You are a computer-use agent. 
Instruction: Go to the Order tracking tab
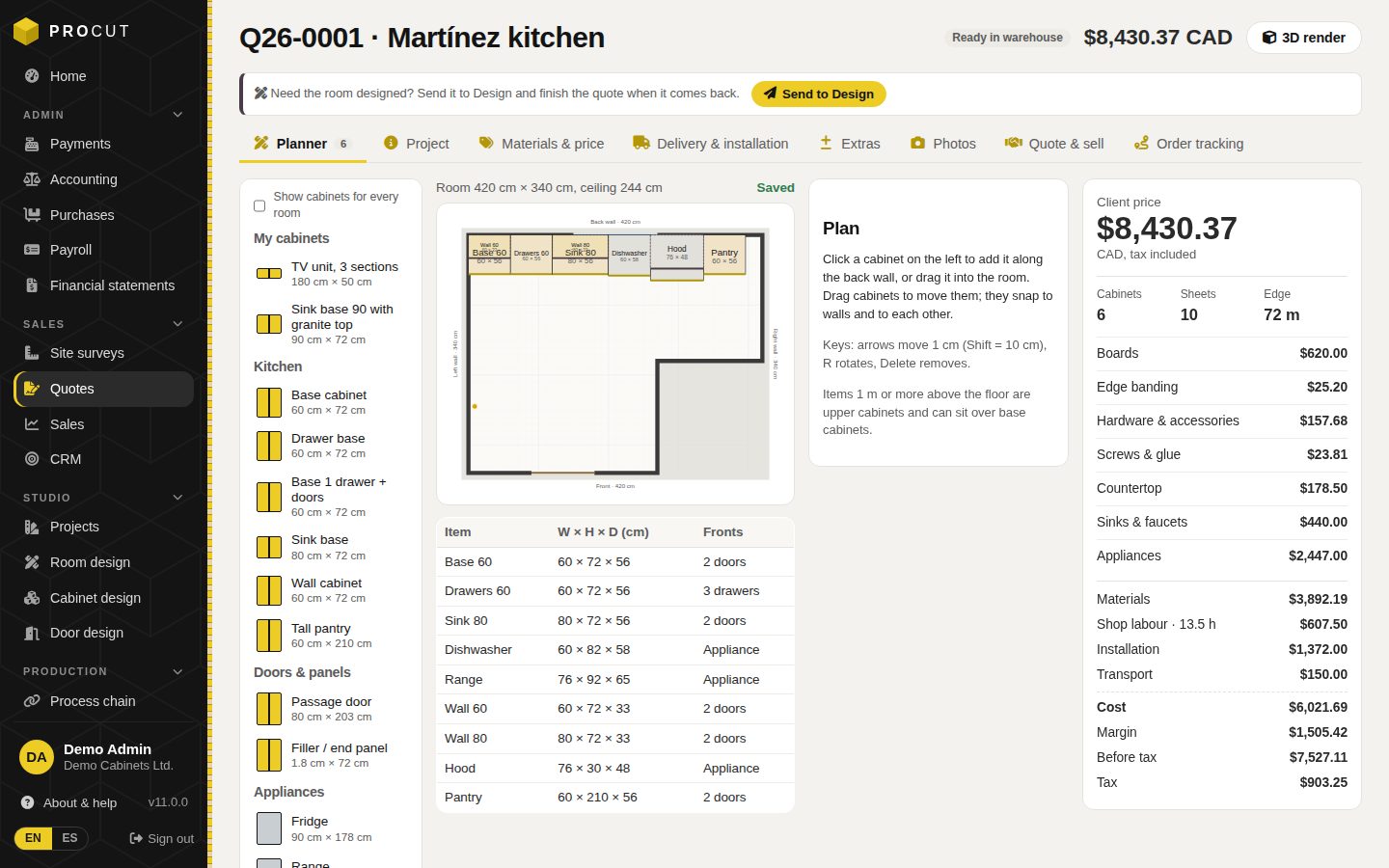[1188, 144]
